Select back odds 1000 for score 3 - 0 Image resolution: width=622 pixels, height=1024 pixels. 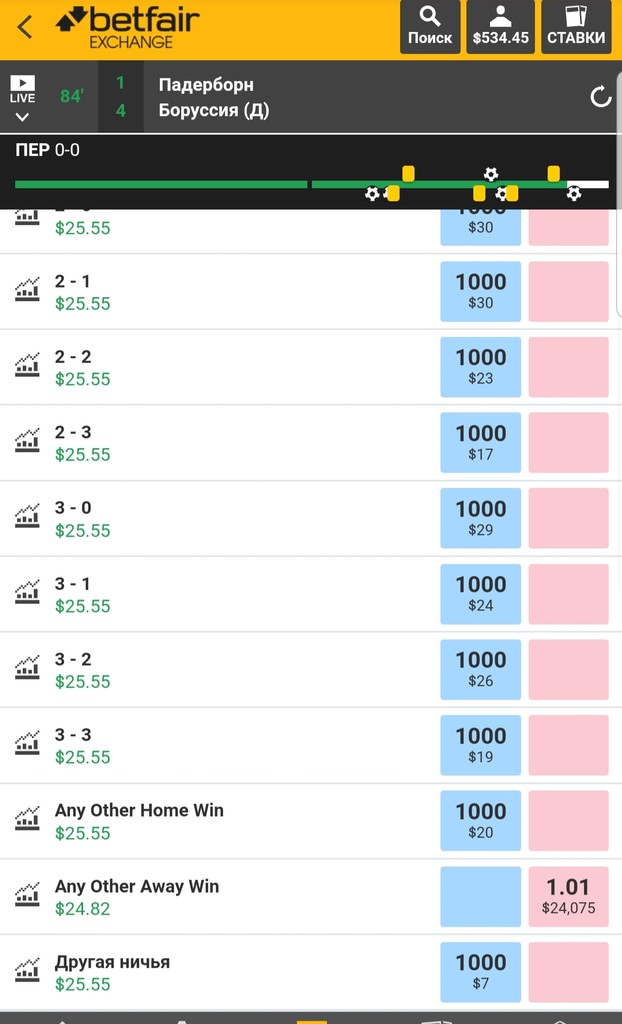(481, 519)
